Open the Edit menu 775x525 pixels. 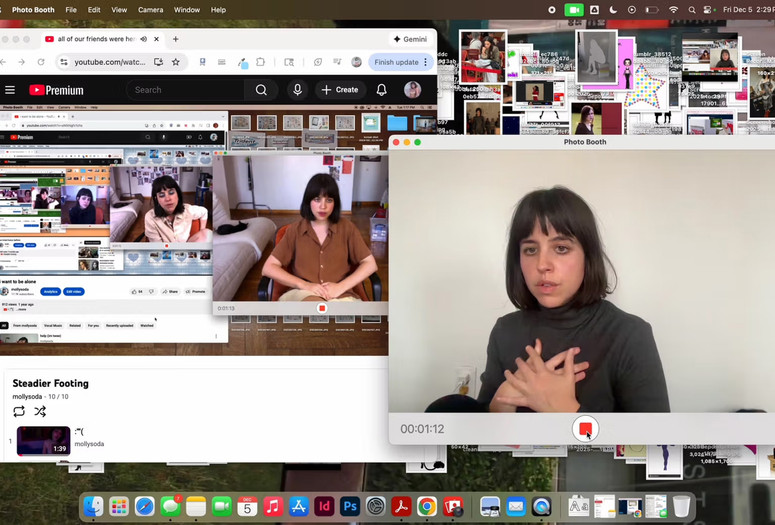click(x=94, y=10)
